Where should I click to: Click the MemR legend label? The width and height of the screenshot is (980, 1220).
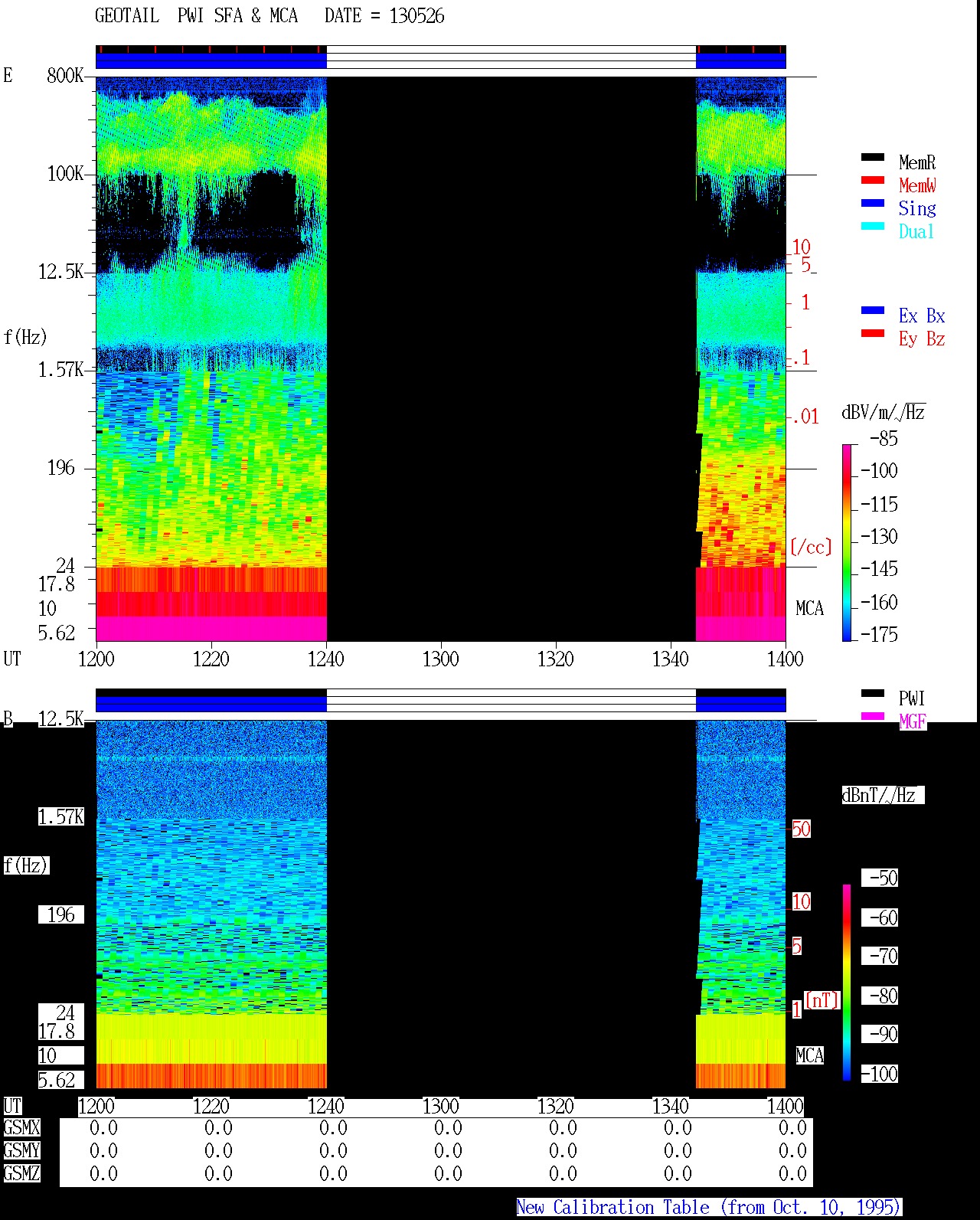tap(917, 162)
